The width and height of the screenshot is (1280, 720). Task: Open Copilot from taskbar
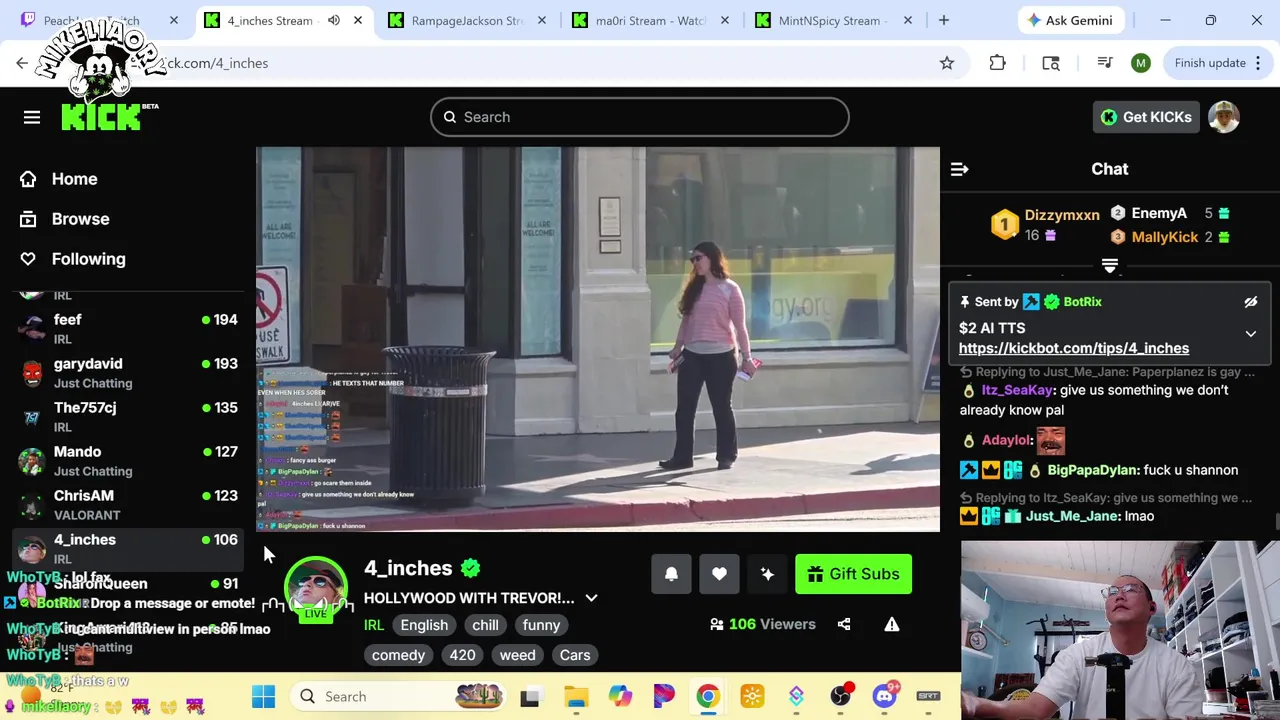click(x=620, y=696)
